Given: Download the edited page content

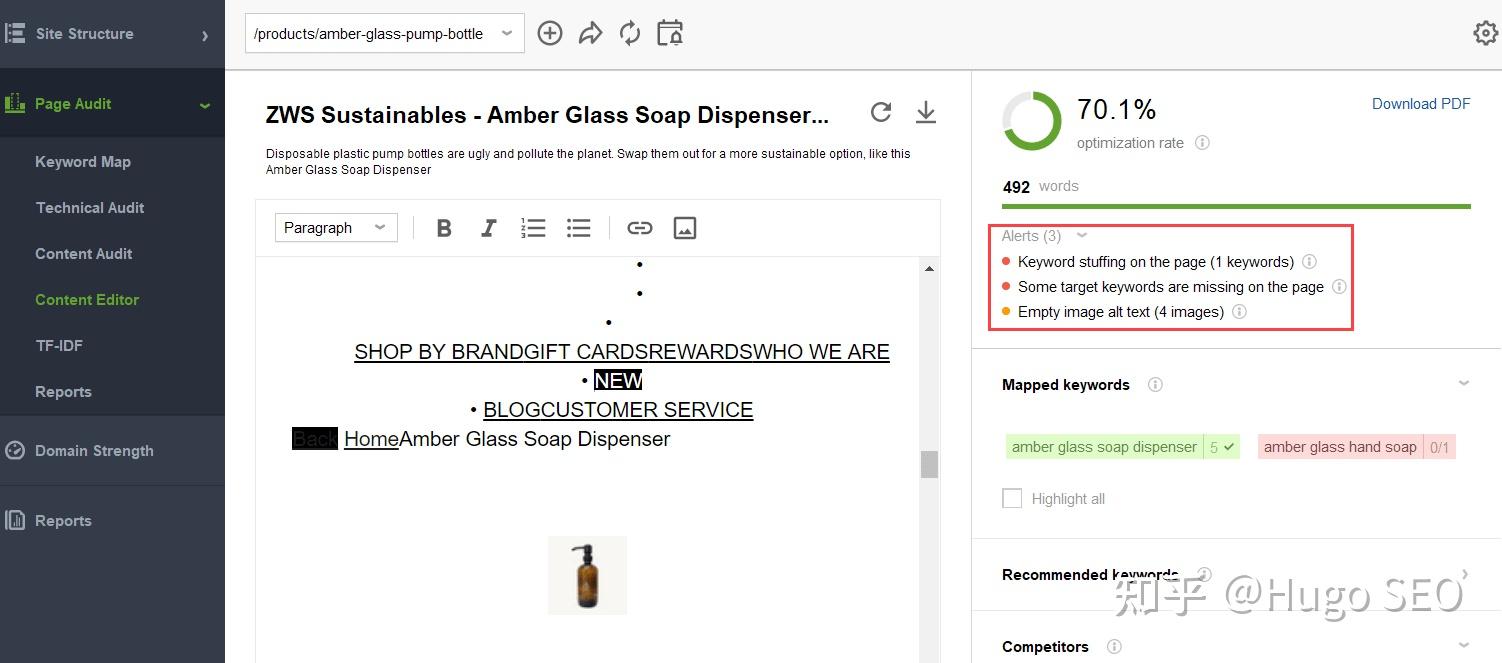Looking at the screenshot, I should (925, 112).
